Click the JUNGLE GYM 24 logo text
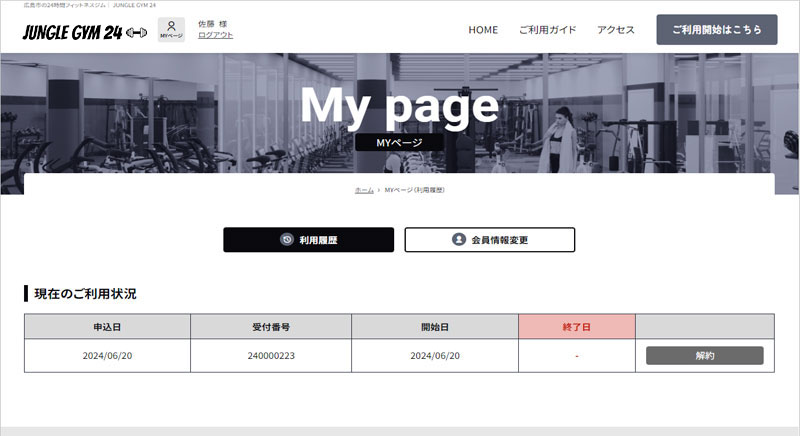 [x=72, y=32]
